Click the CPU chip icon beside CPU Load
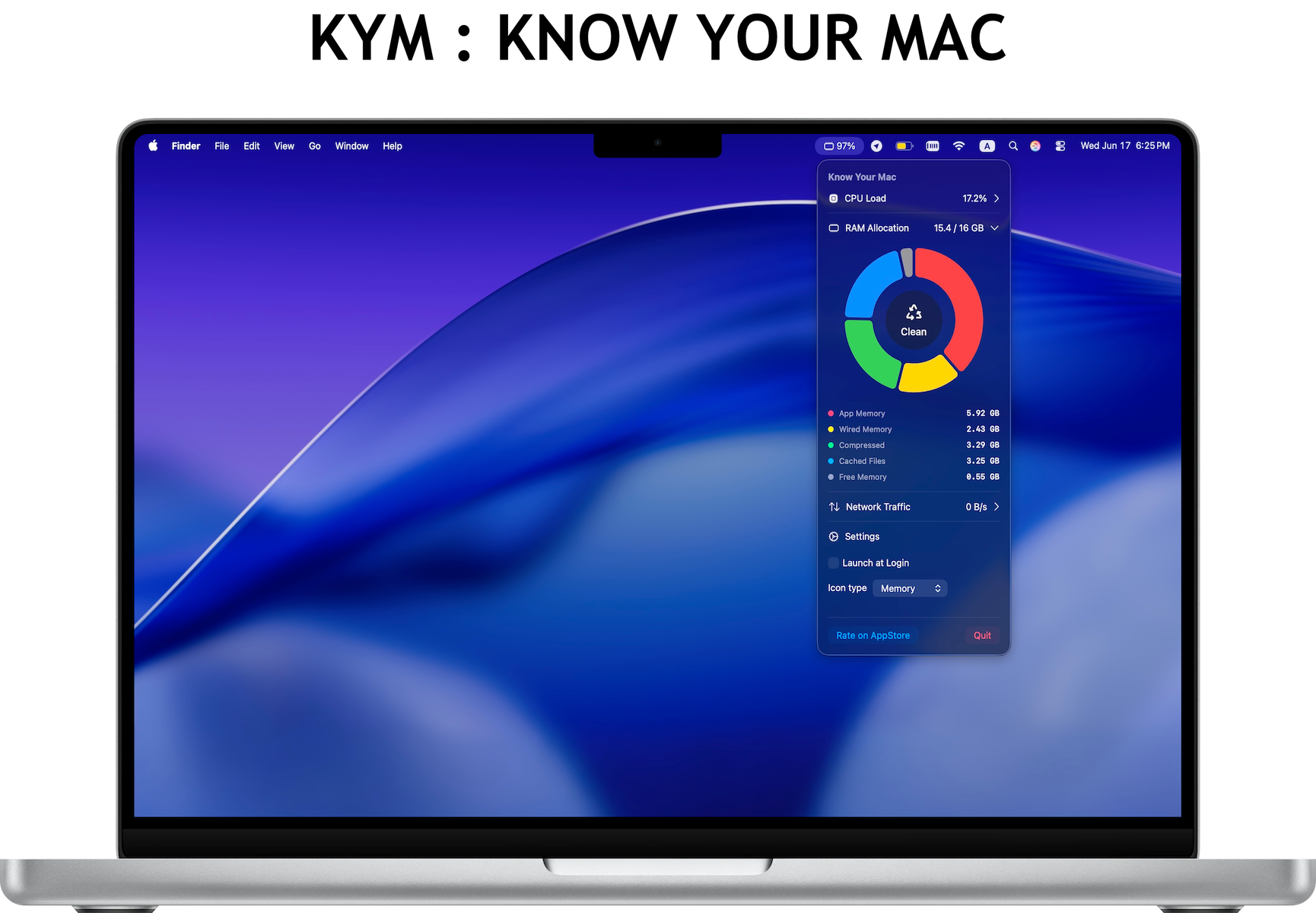Viewport: 1316px width, 913px height. pyautogui.click(x=834, y=199)
